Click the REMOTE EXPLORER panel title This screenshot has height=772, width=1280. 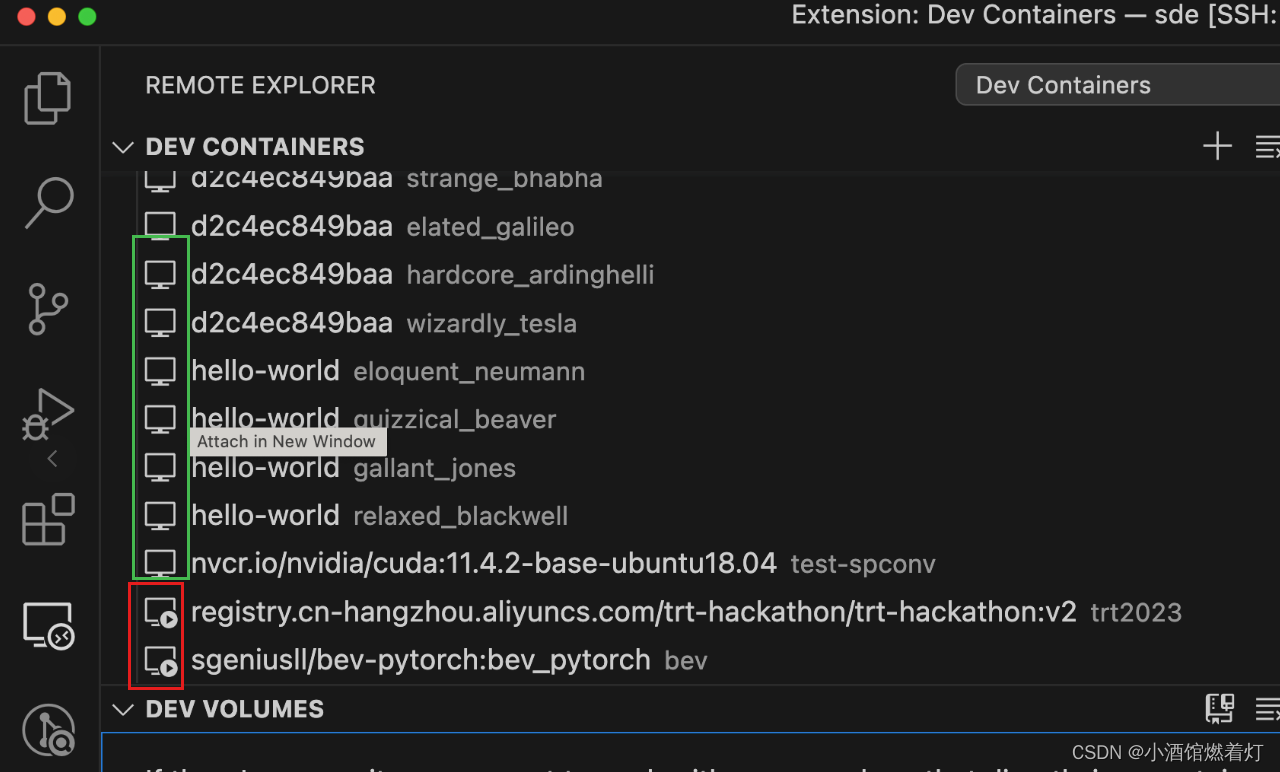(x=260, y=85)
